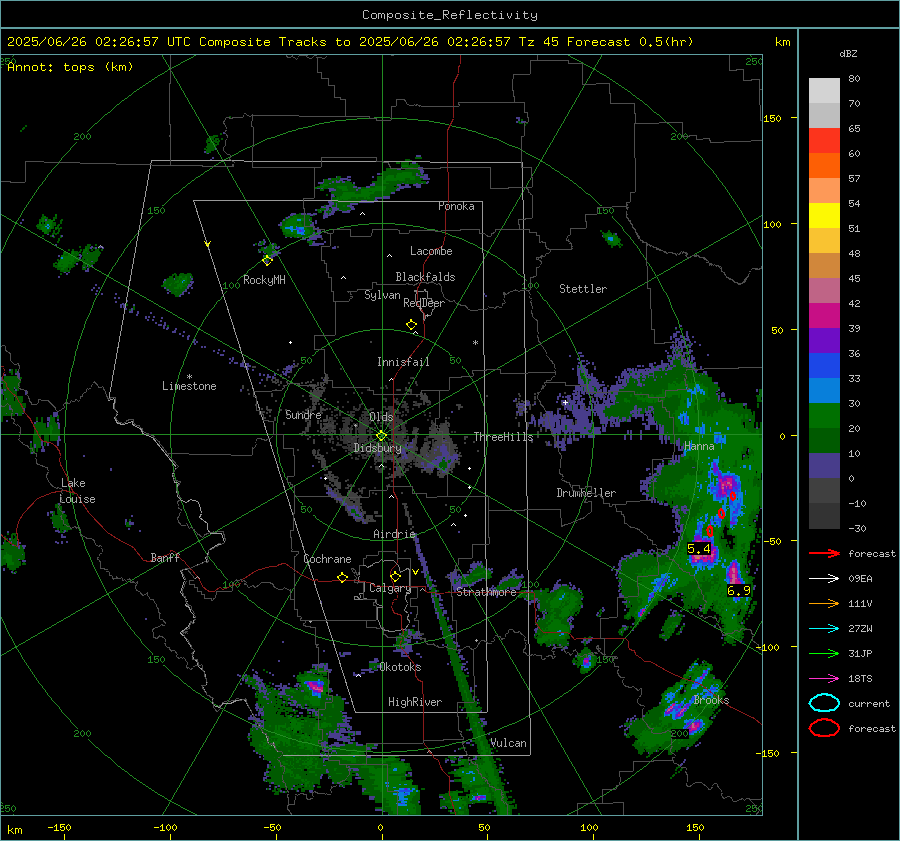The height and width of the screenshot is (841, 900).
Task: Select the light blue 30 dBZ color swatch
Action: 824,391
